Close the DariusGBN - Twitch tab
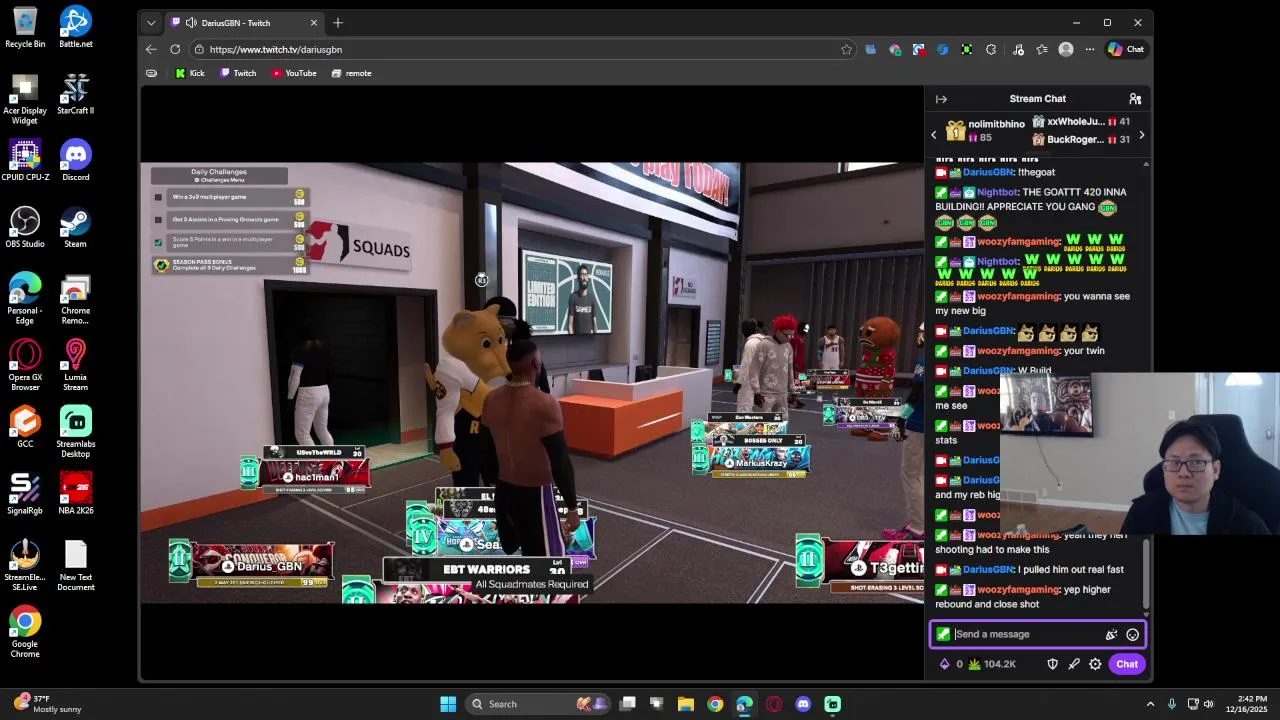Image resolution: width=1280 pixels, height=720 pixels. click(x=313, y=22)
